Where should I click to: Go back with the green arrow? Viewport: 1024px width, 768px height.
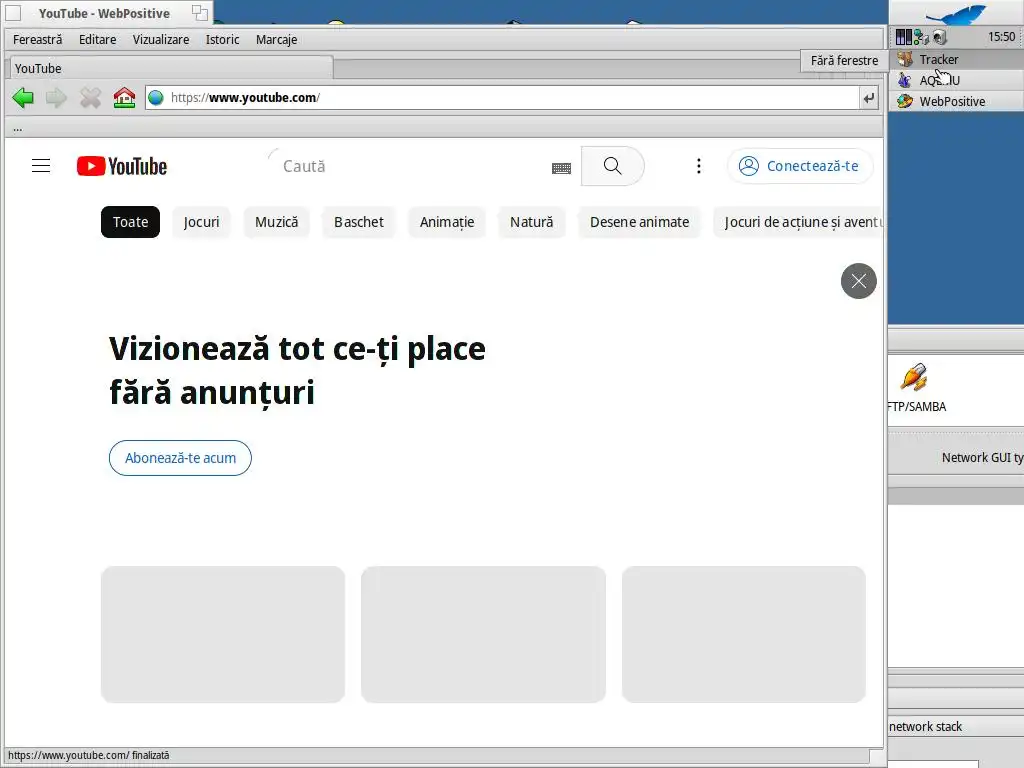pos(23,98)
